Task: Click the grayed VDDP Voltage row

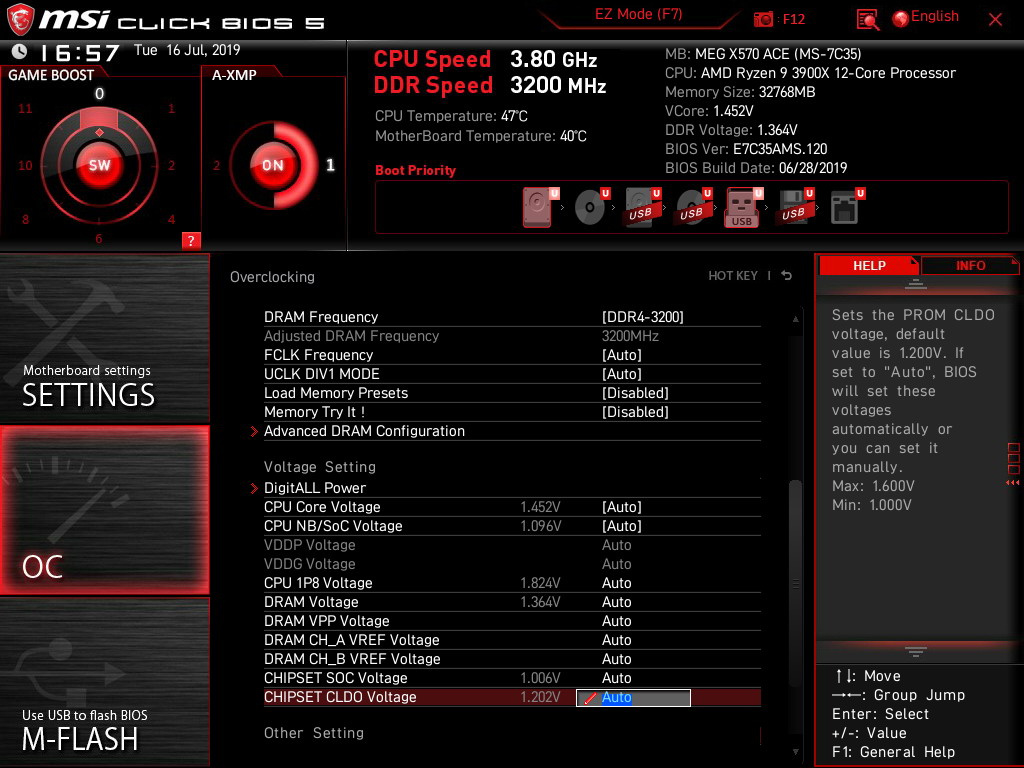Action: (512, 545)
